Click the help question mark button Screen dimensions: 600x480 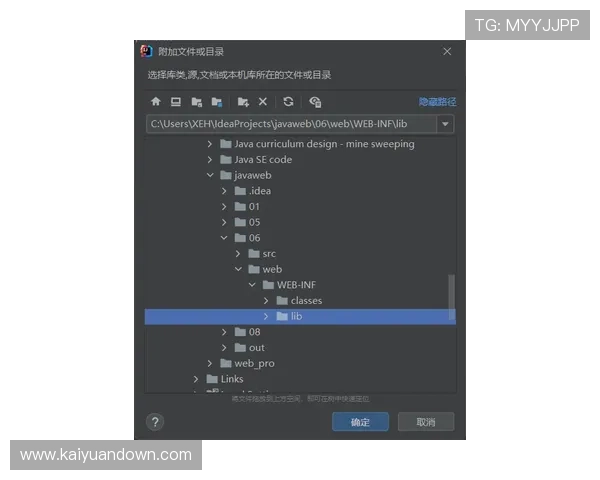pyautogui.click(x=155, y=422)
